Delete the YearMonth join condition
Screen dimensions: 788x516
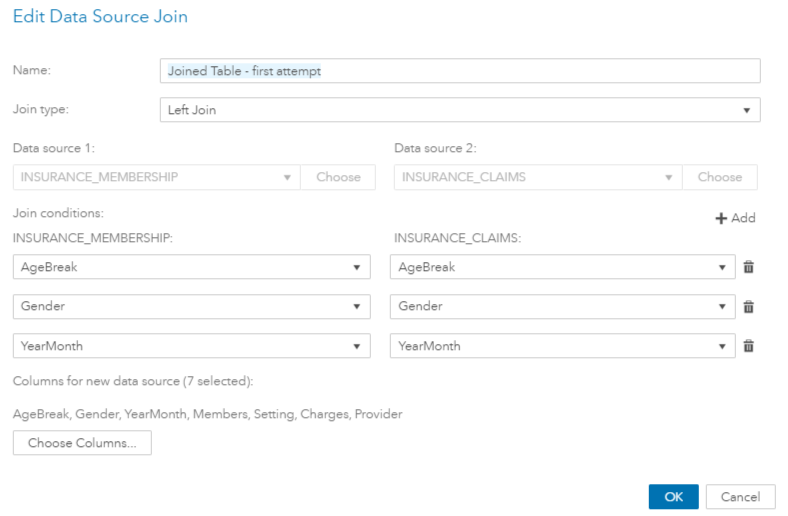click(748, 346)
